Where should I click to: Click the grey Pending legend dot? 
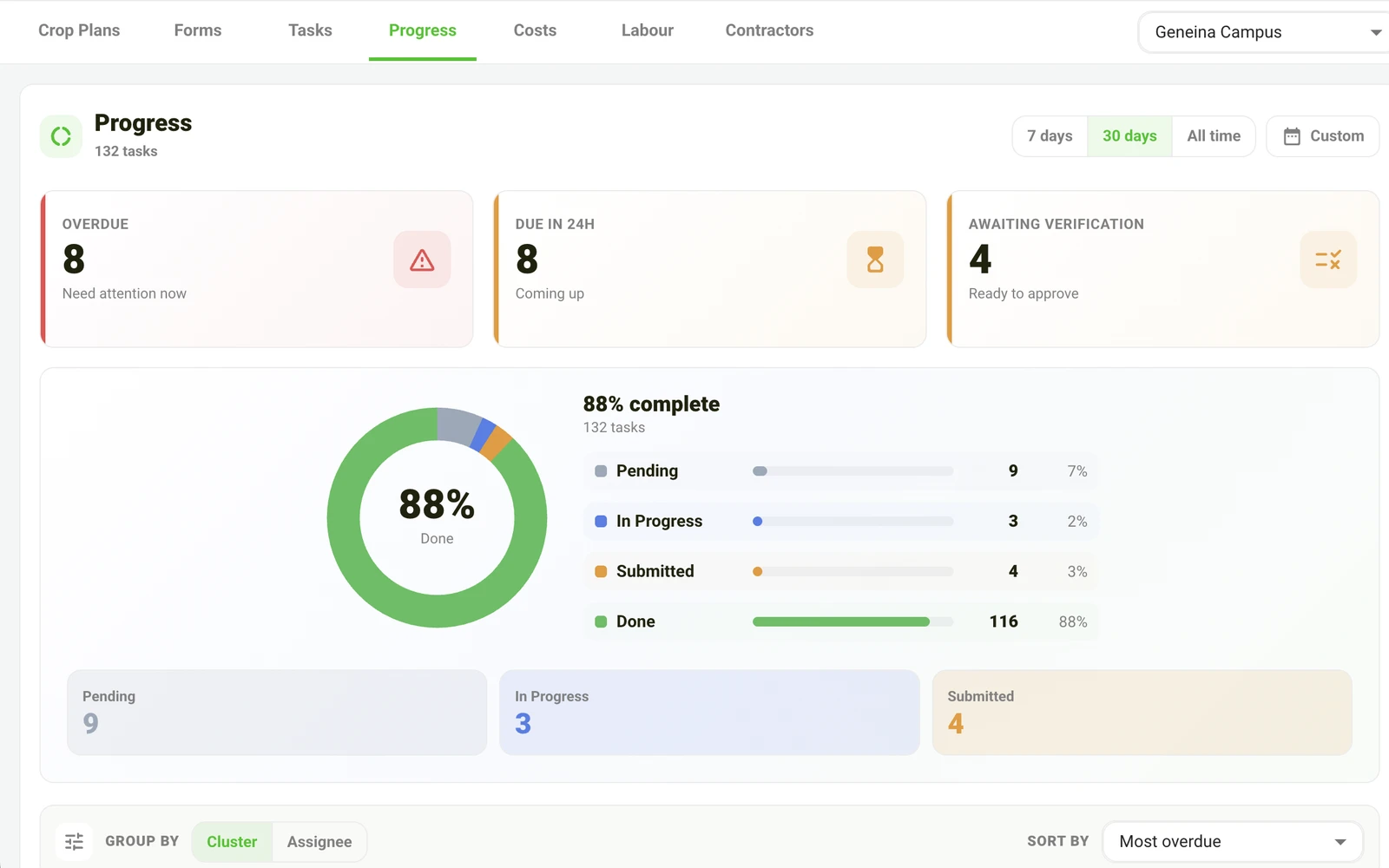(x=601, y=471)
